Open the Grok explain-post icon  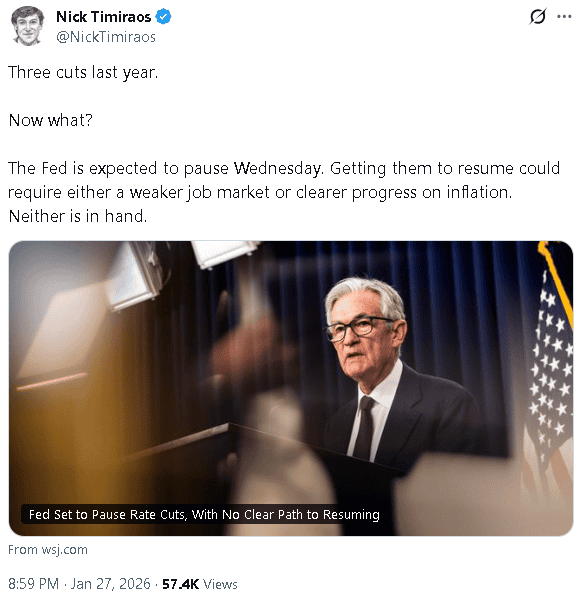[537, 16]
